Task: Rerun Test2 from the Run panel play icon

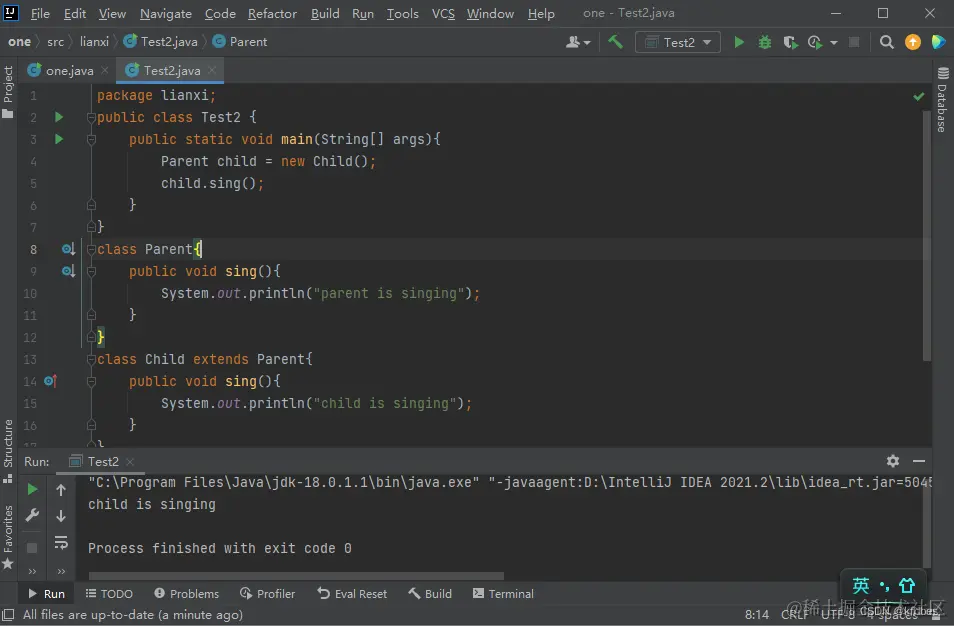Action: [x=32, y=489]
